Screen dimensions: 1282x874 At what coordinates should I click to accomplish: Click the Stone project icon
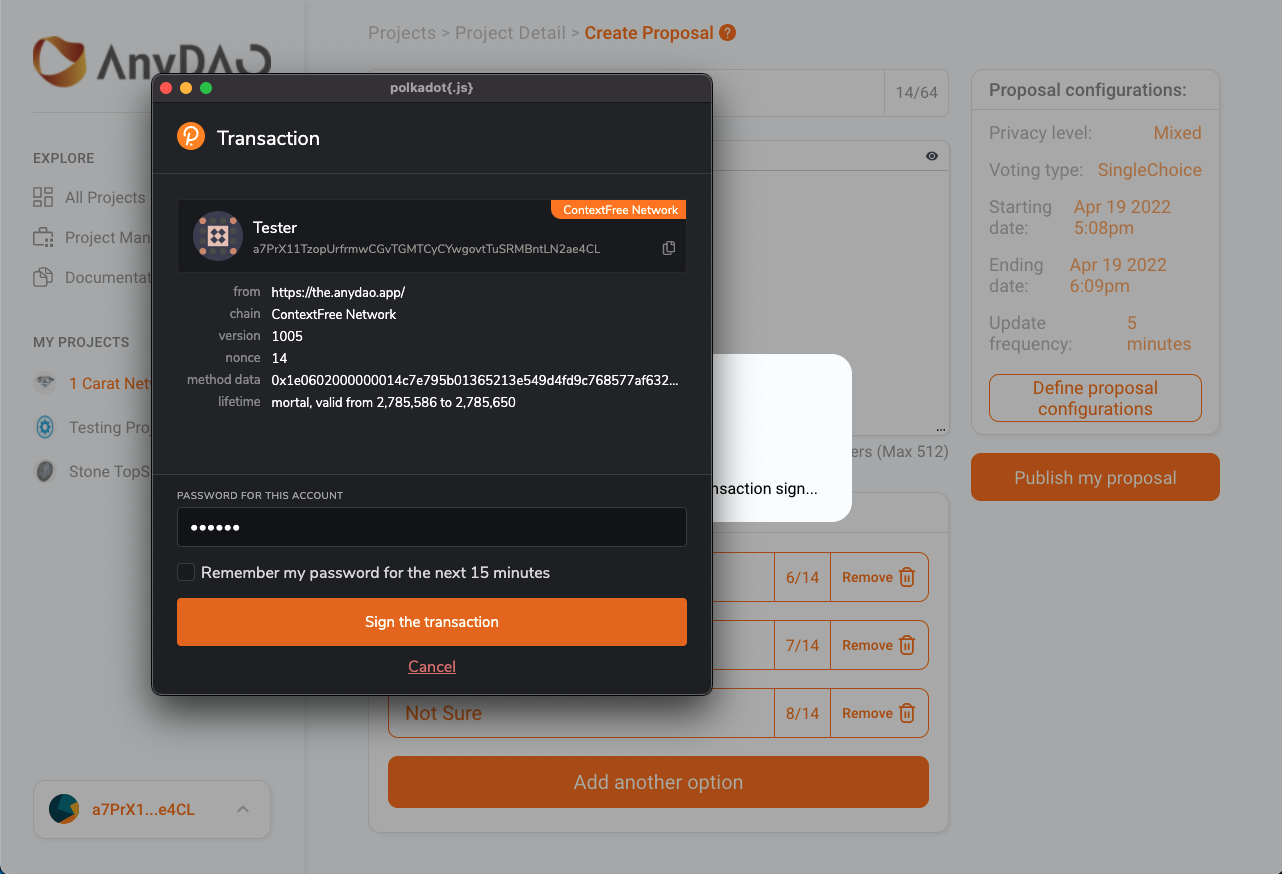[x=45, y=471]
